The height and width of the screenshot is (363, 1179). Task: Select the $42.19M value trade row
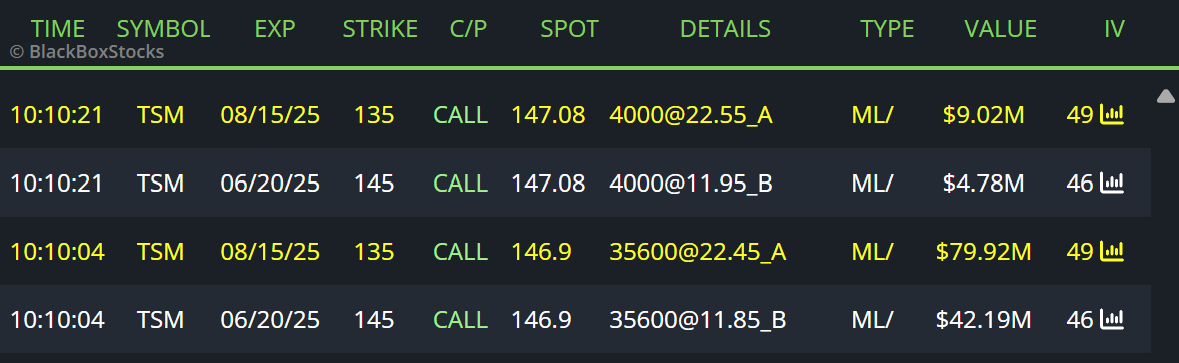point(575,320)
